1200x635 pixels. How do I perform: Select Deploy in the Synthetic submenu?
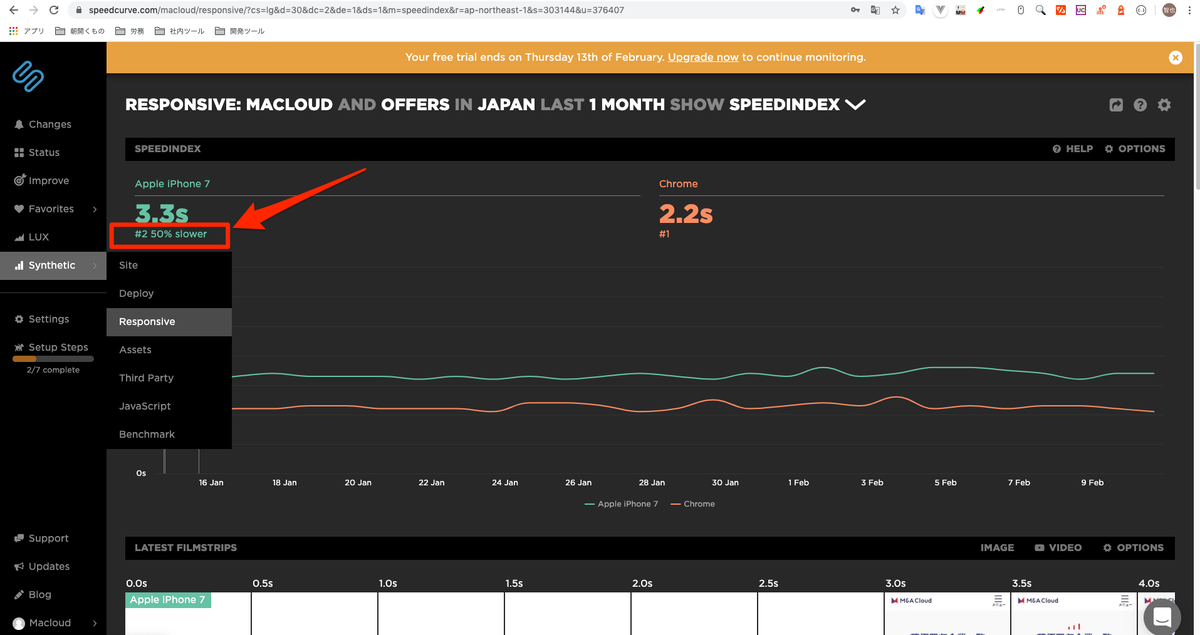[169, 293]
